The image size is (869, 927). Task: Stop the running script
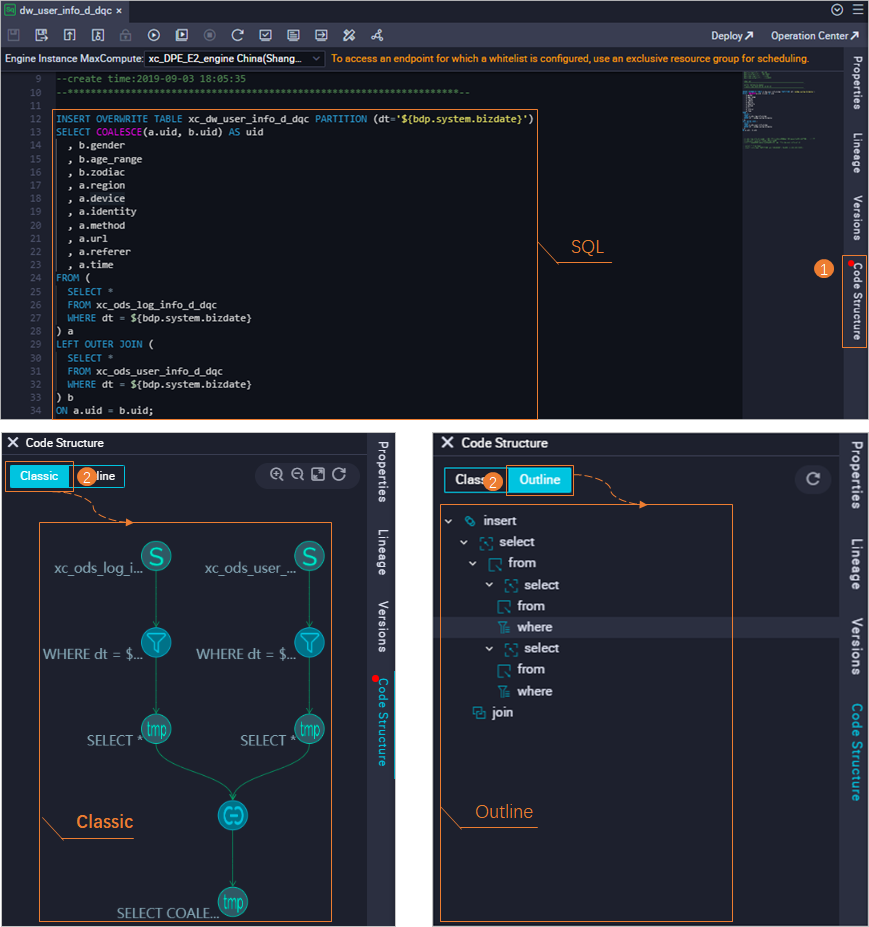coord(210,34)
